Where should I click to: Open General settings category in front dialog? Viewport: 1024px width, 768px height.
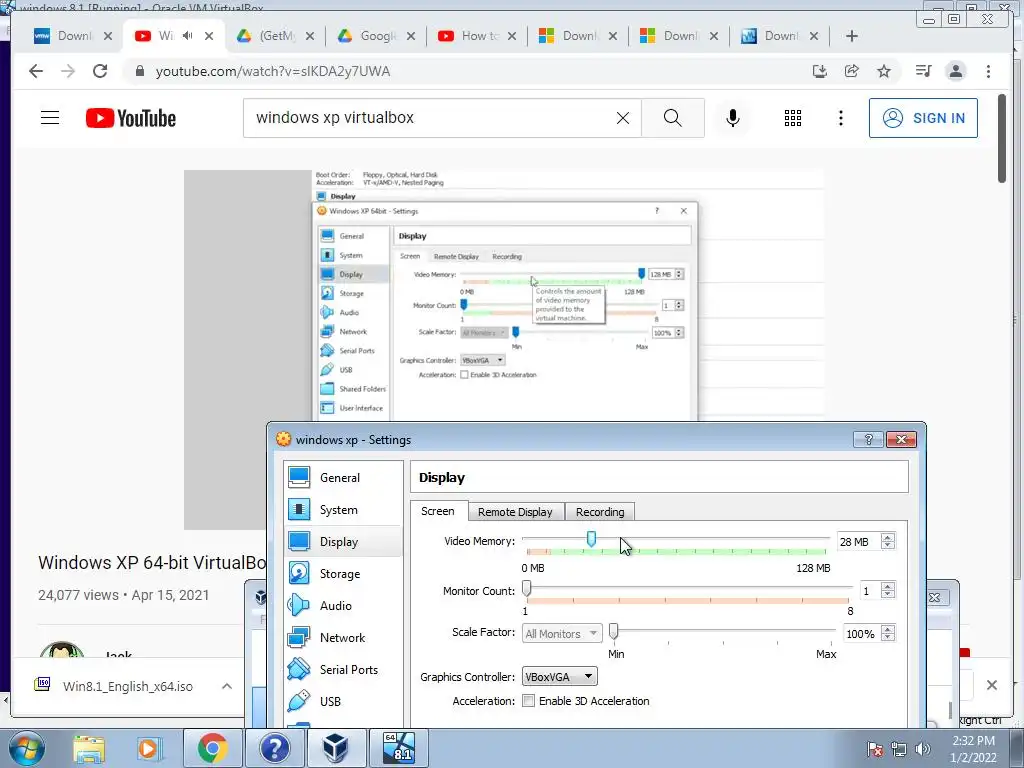(x=343, y=477)
